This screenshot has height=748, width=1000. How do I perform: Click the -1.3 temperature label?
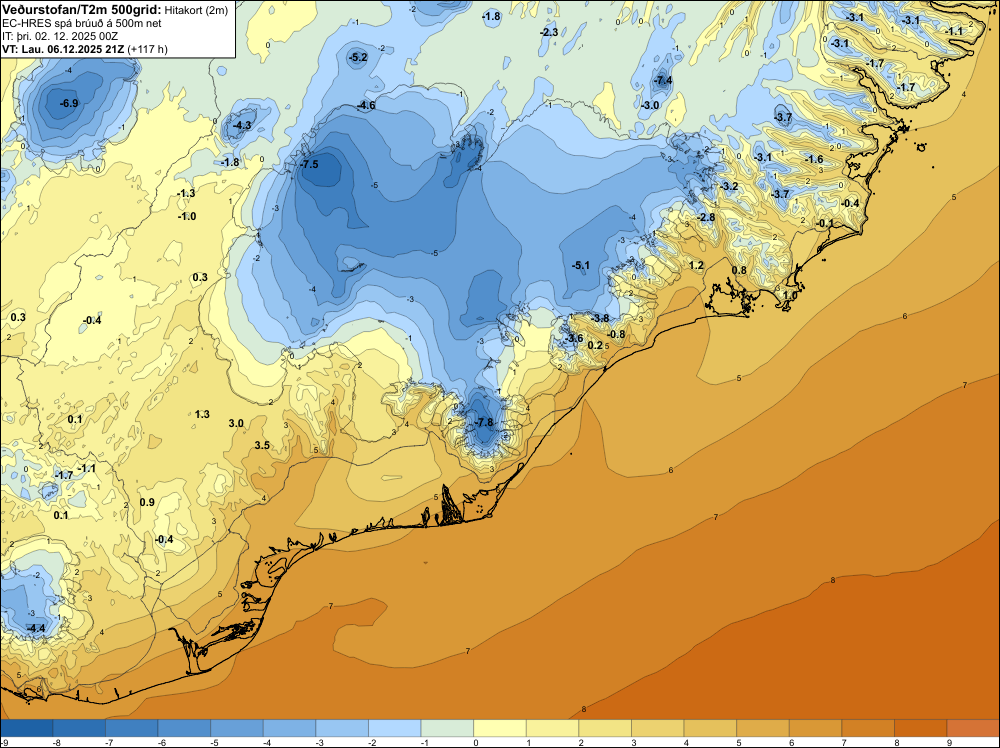pos(186,193)
